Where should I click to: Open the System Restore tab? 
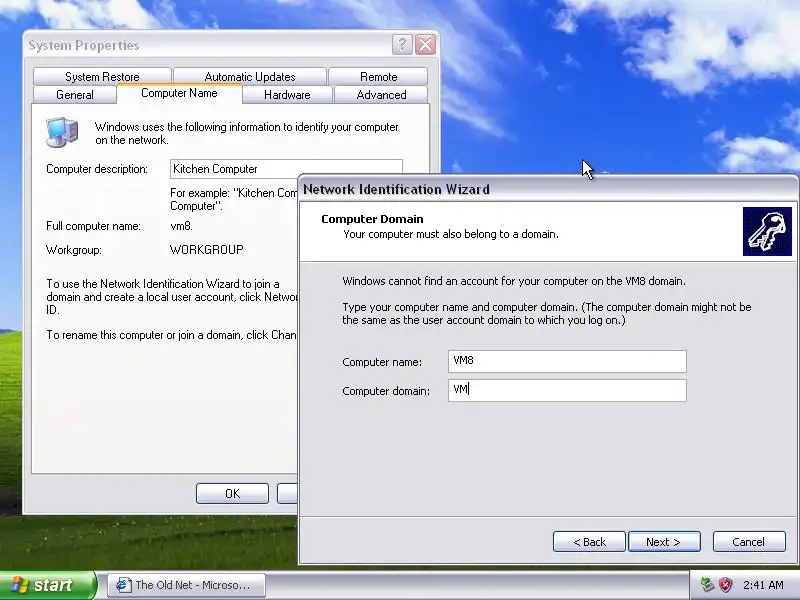click(x=102, y=77)
